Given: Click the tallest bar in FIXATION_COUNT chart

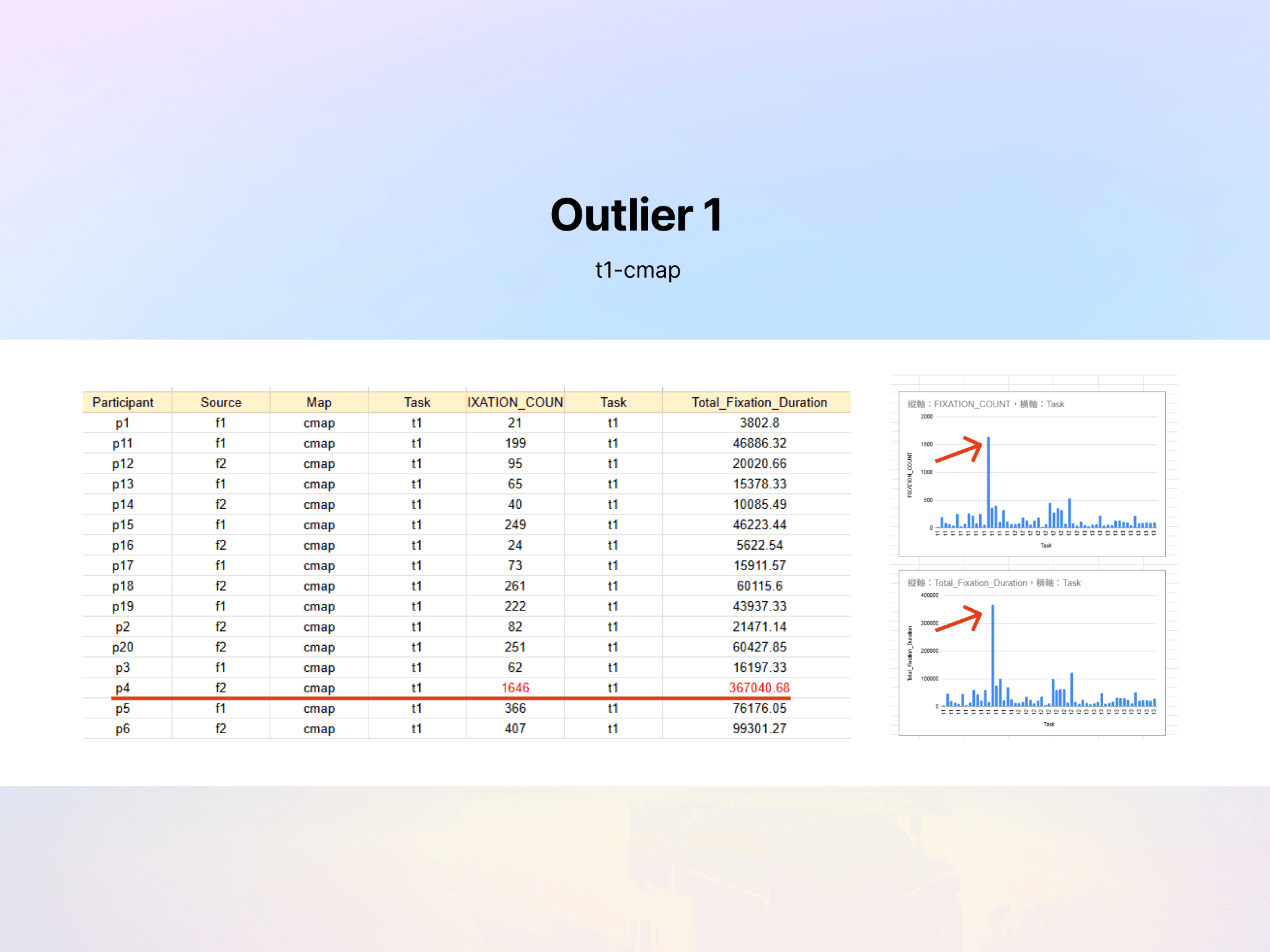Looking at the screenshot, I should [x=988, y=483].
